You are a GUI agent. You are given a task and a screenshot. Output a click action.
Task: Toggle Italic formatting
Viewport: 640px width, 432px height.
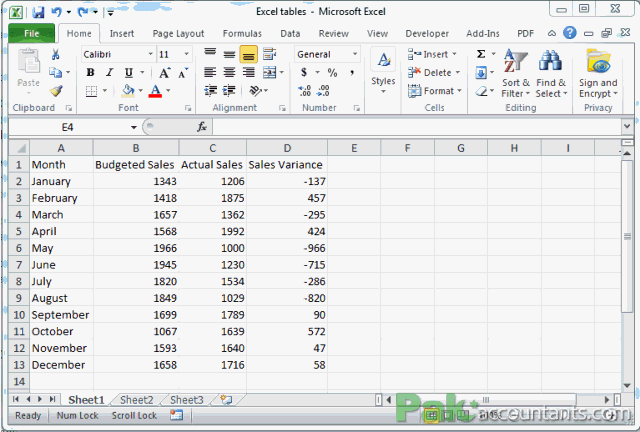[109, 73]
